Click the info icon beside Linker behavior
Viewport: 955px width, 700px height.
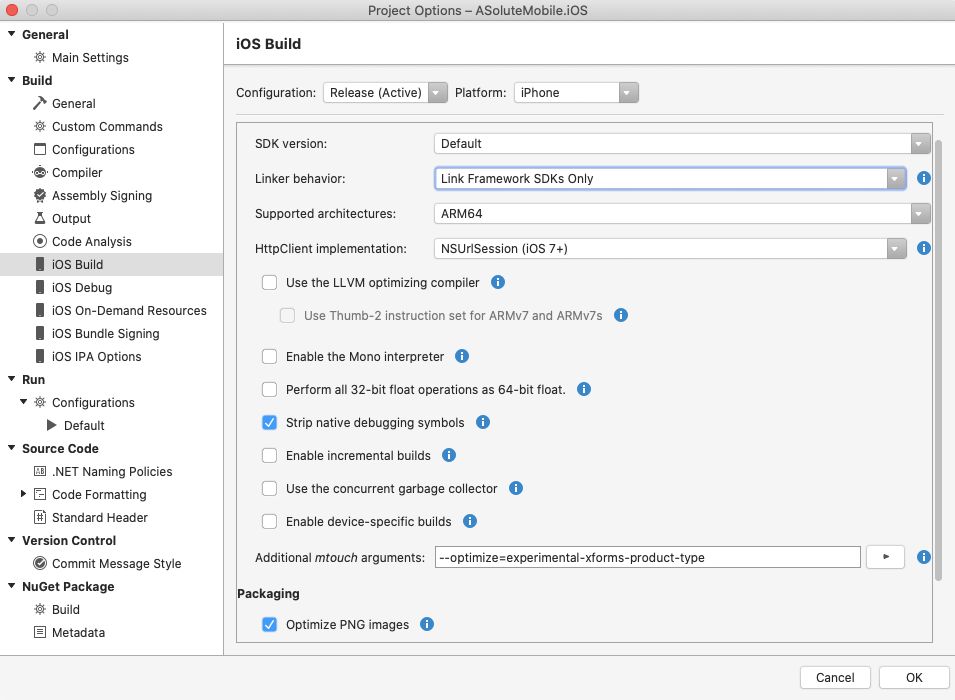point(924,178)
